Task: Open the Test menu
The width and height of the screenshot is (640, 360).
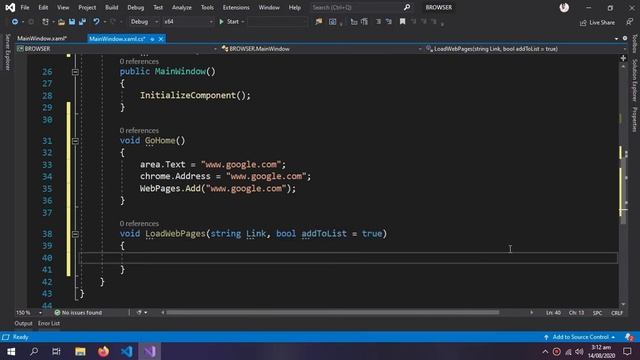Action: (158, 7)
